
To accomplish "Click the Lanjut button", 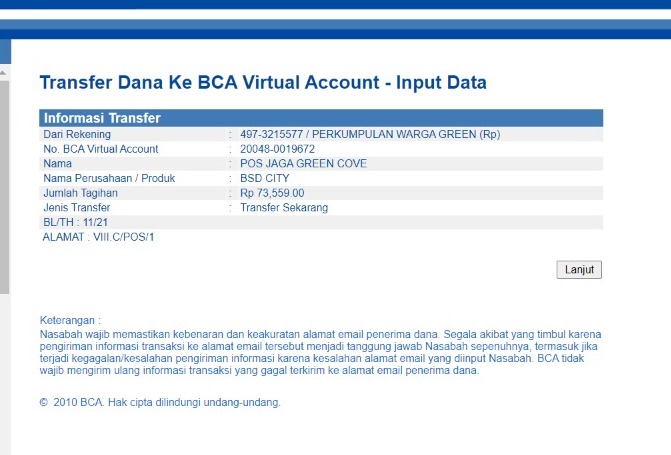I will [579, 269].
